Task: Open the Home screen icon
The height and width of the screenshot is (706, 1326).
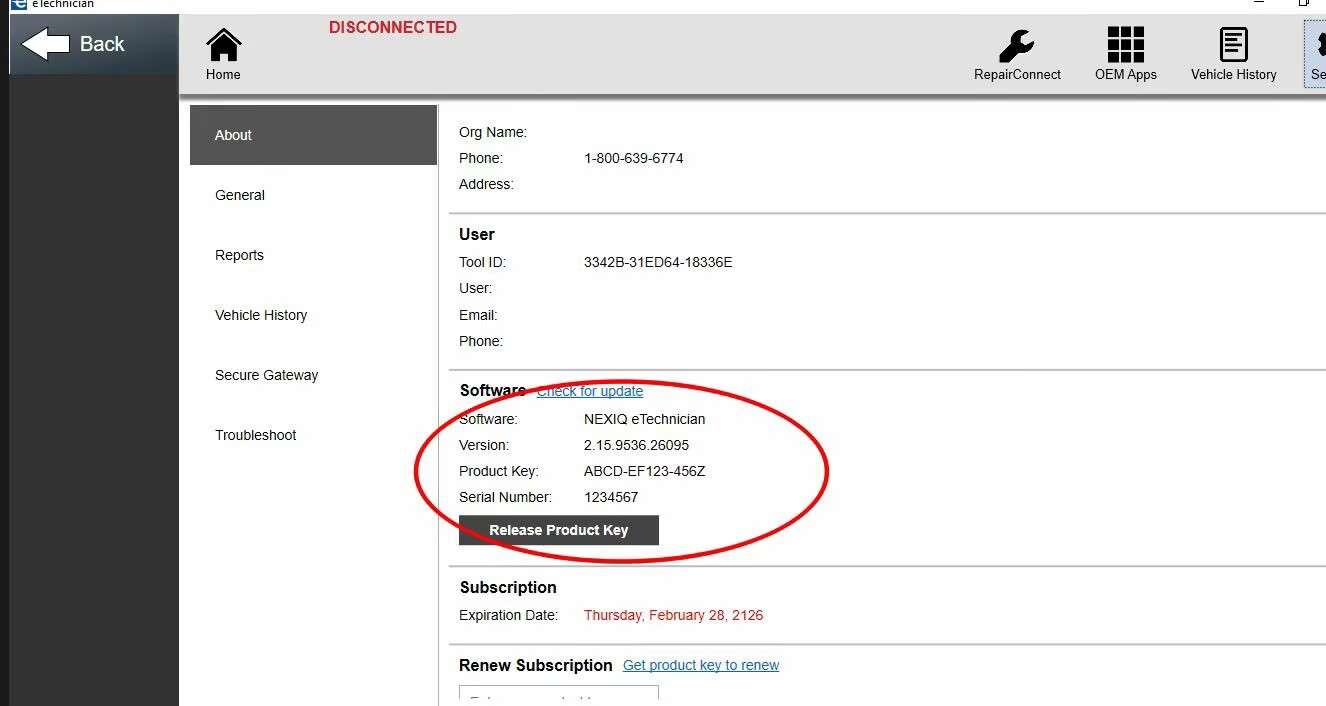Action: [223, 55]
